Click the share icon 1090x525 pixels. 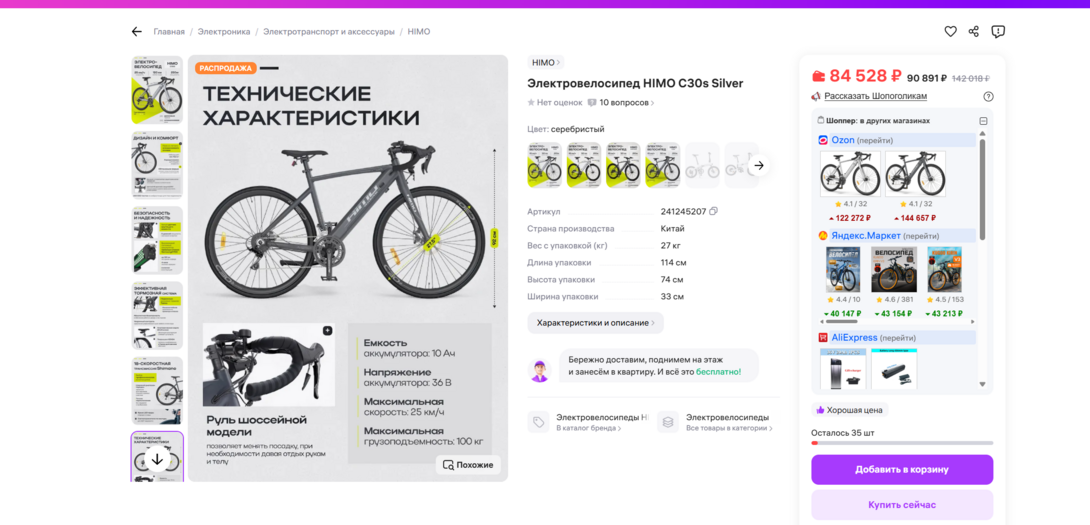click(974, 31)
